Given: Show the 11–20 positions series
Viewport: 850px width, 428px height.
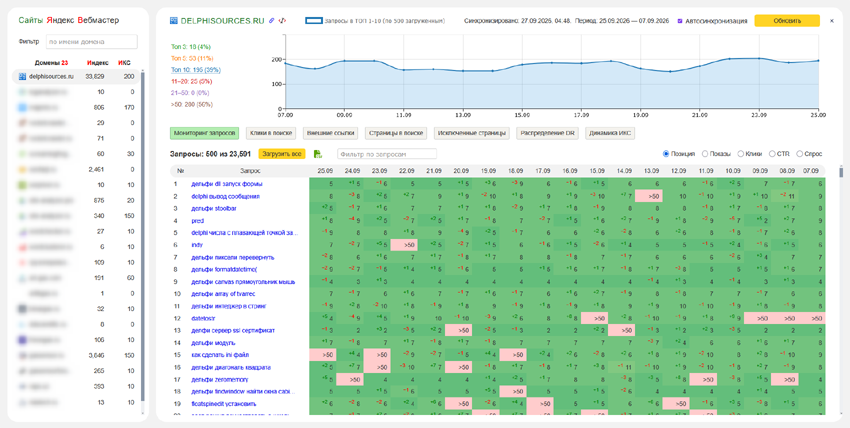Looking at the screenshot, I should [191, 81].
